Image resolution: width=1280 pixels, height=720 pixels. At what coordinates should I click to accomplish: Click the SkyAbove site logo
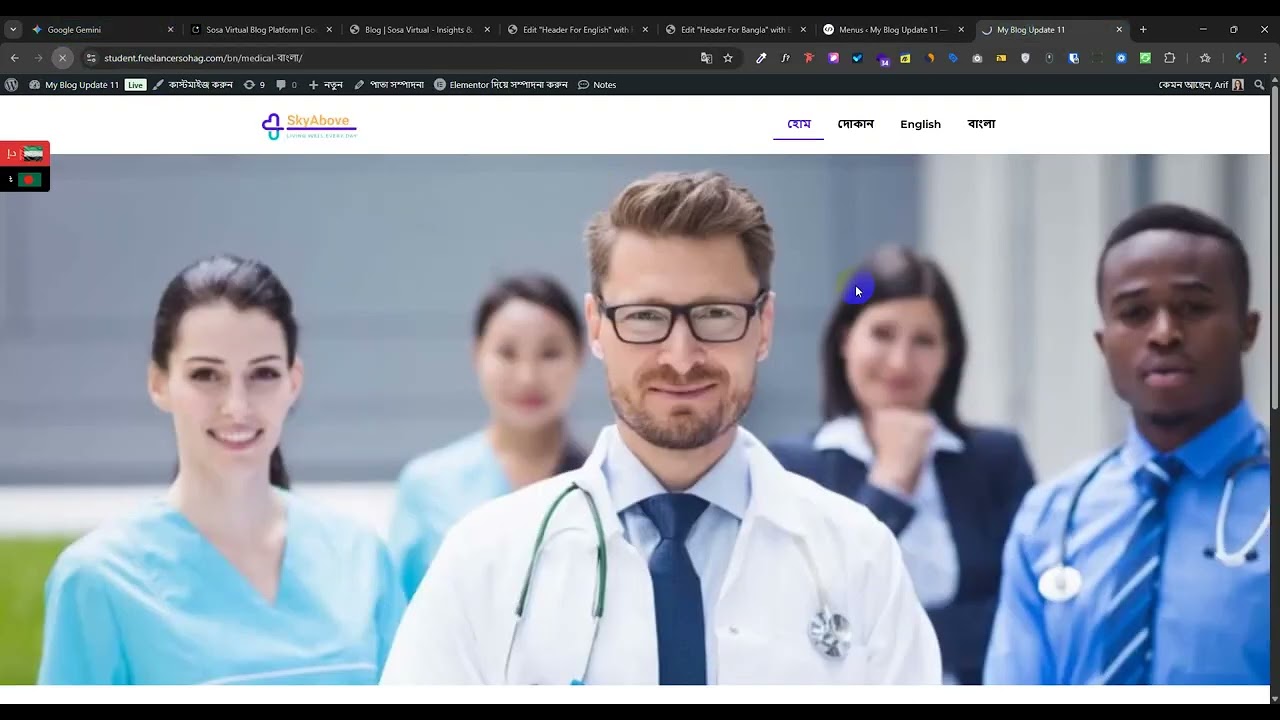coord(309,126)
